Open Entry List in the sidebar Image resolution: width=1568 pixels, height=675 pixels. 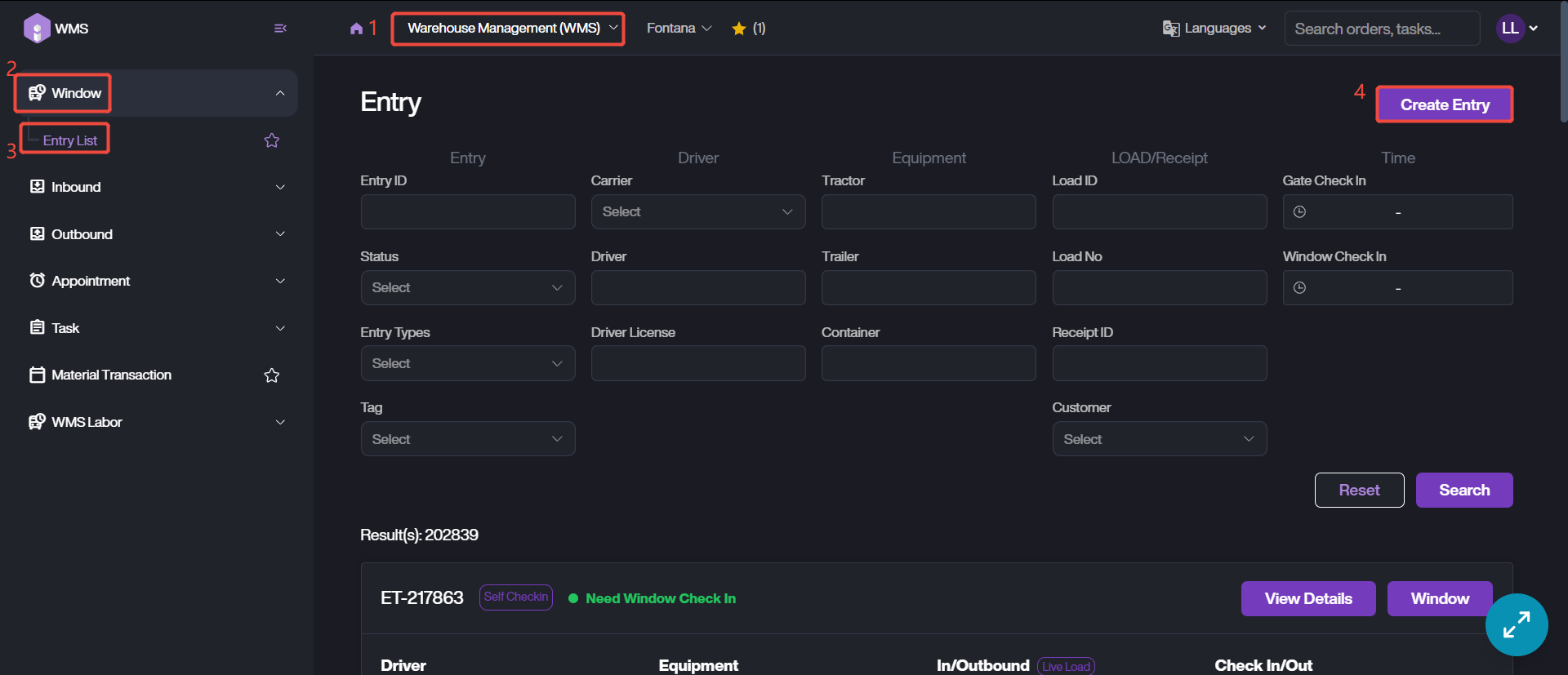point(70,140)
